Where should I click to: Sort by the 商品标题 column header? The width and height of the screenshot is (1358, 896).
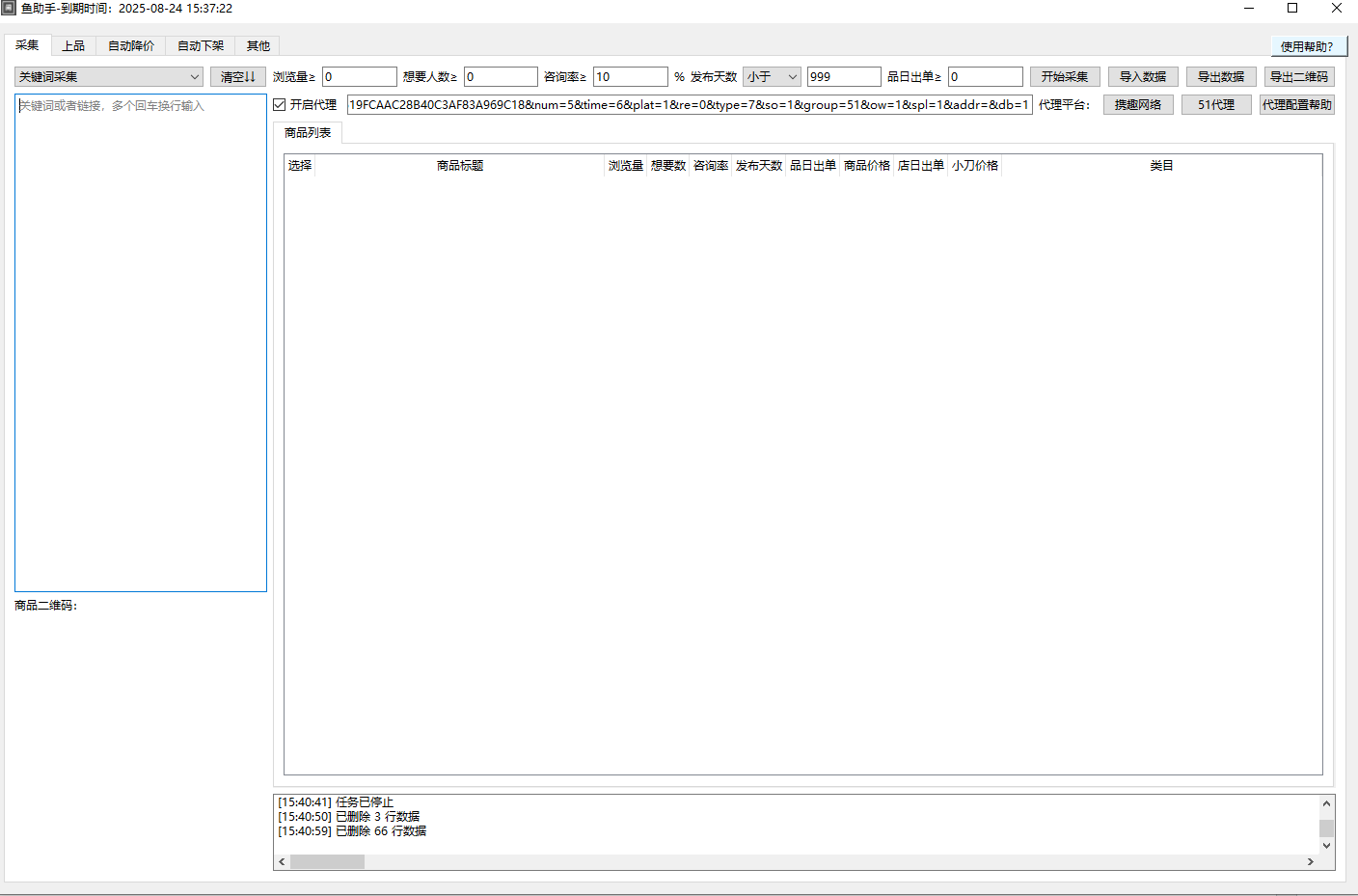click(460, 166)
